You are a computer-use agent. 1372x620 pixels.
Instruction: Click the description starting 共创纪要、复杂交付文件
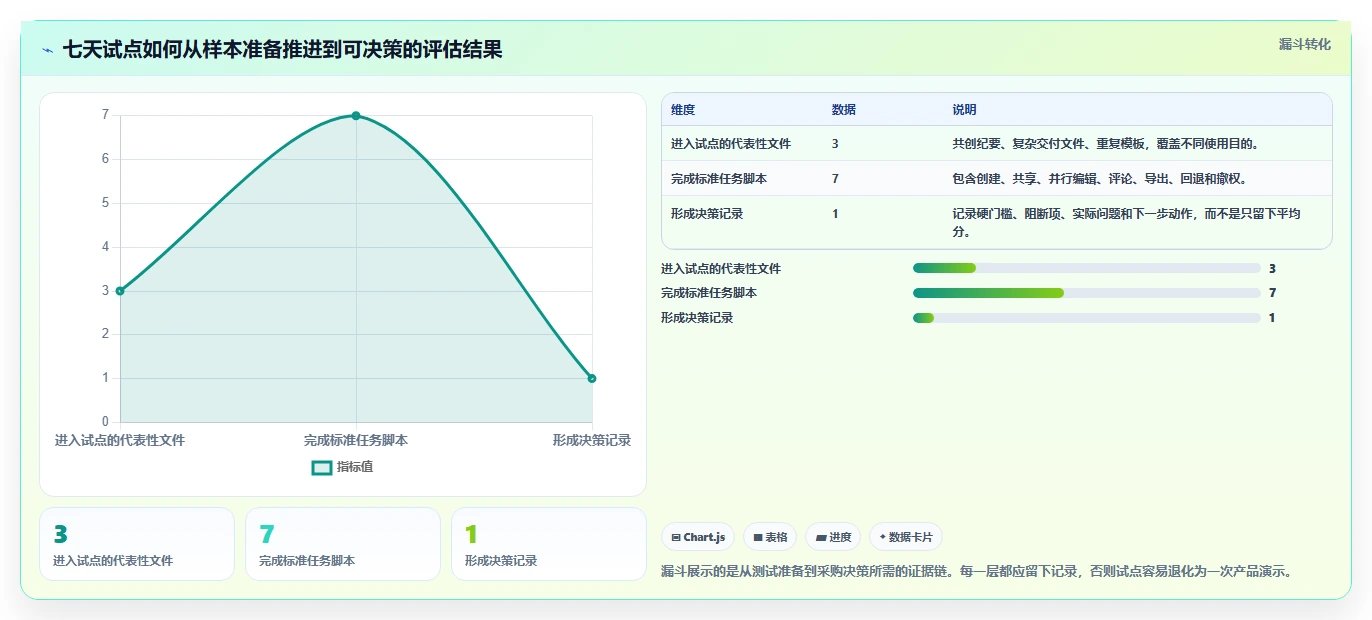tap(1106, 144)
